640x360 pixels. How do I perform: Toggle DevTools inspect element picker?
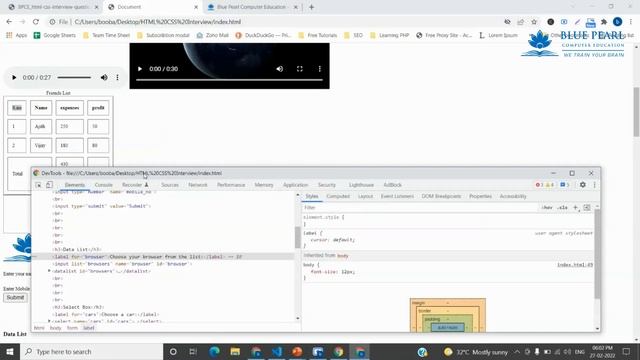38,185
